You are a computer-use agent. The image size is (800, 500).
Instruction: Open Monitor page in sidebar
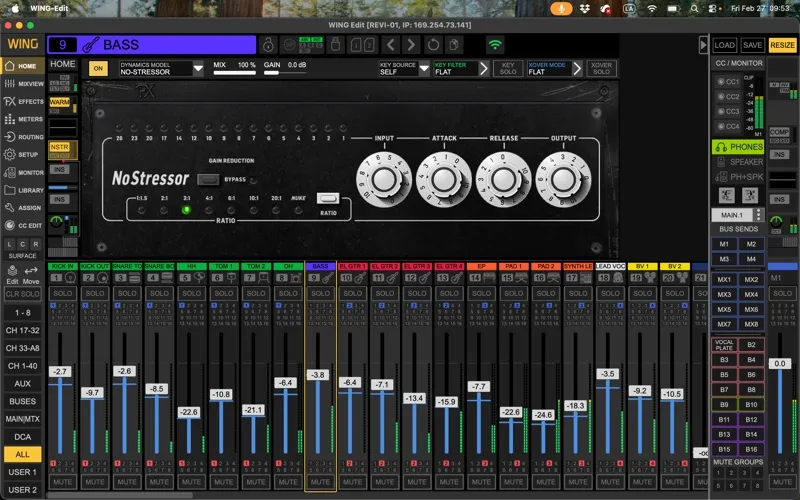coord(23,172)
